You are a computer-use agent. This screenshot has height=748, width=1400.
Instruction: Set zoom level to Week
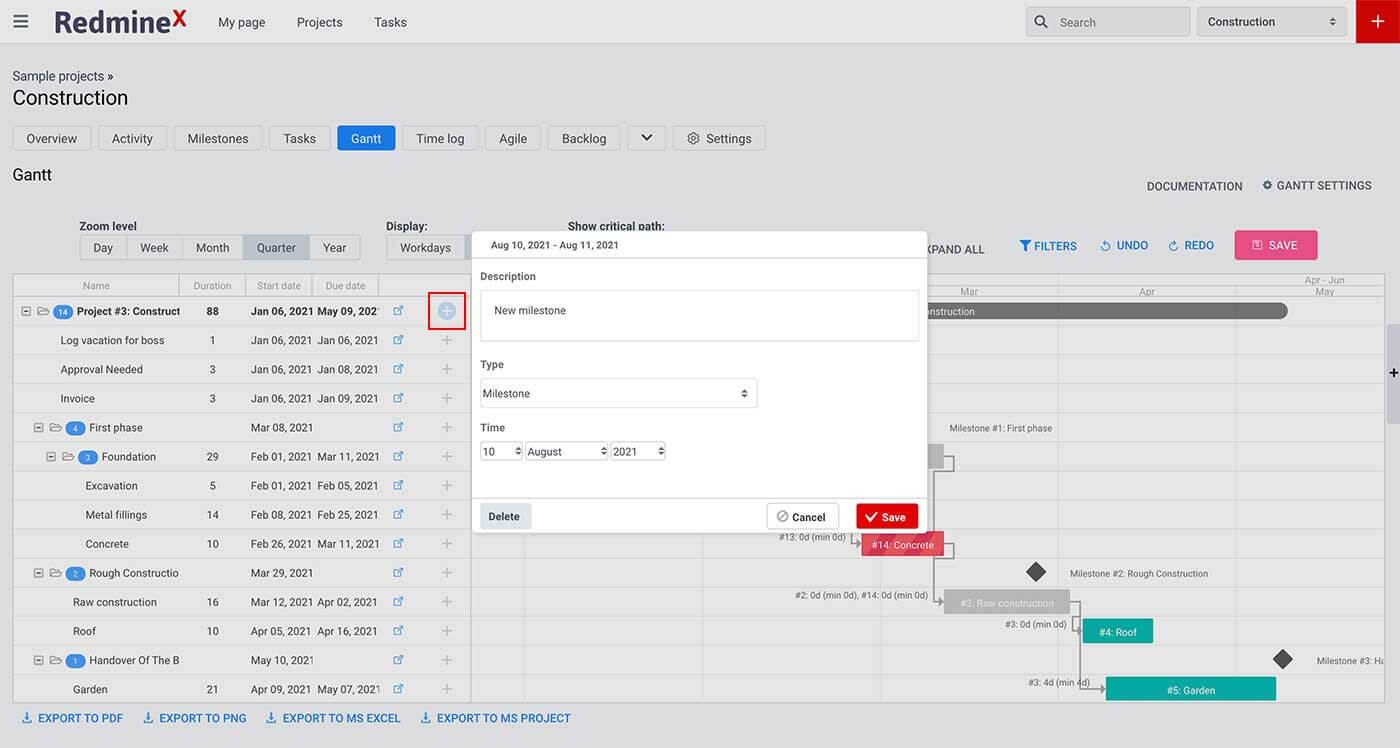154,248
